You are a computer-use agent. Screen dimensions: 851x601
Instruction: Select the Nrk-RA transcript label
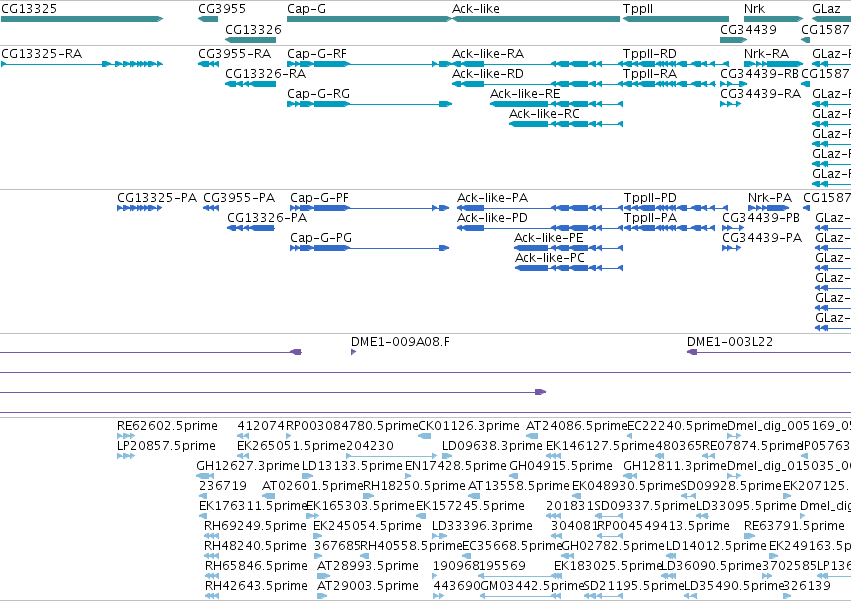766,54
